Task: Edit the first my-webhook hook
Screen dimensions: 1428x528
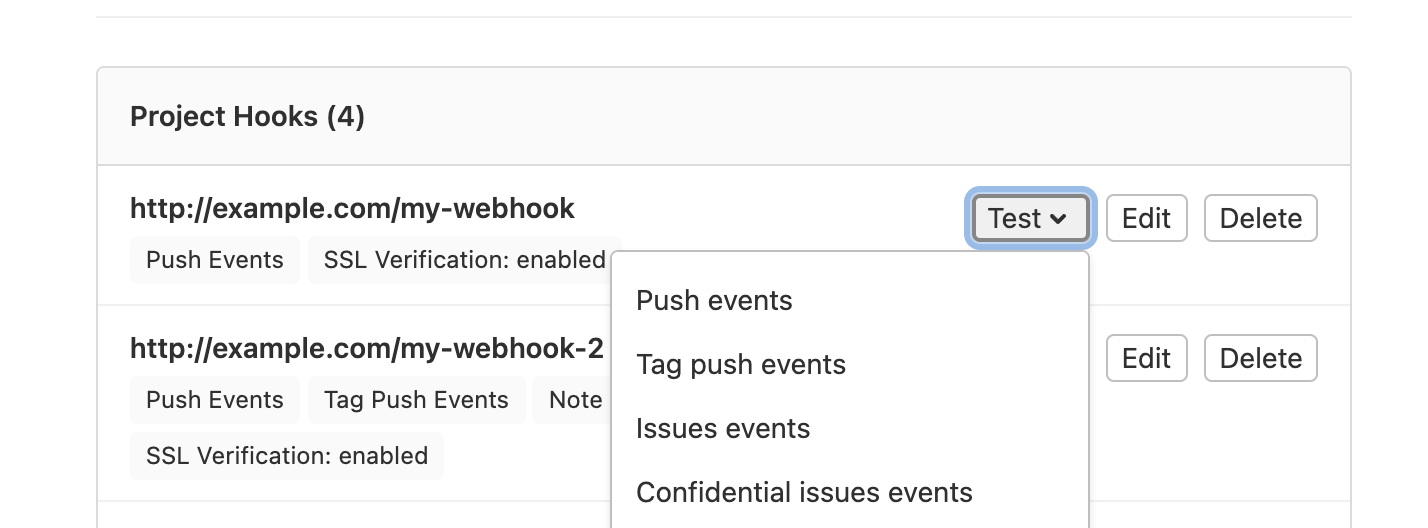Action: pos(1146,218)
